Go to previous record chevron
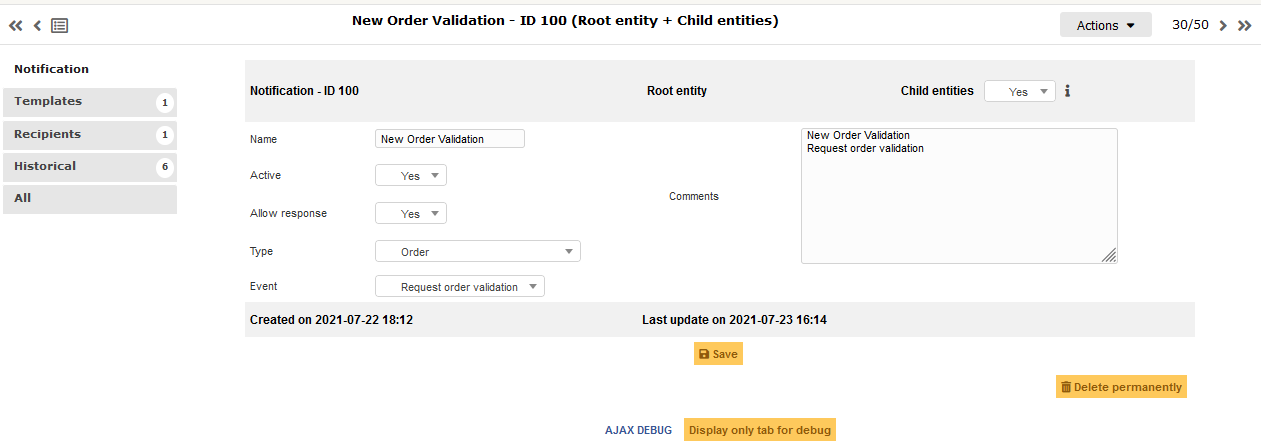The height and width of the screenshot is (441, 1261). tap(37, 26)
